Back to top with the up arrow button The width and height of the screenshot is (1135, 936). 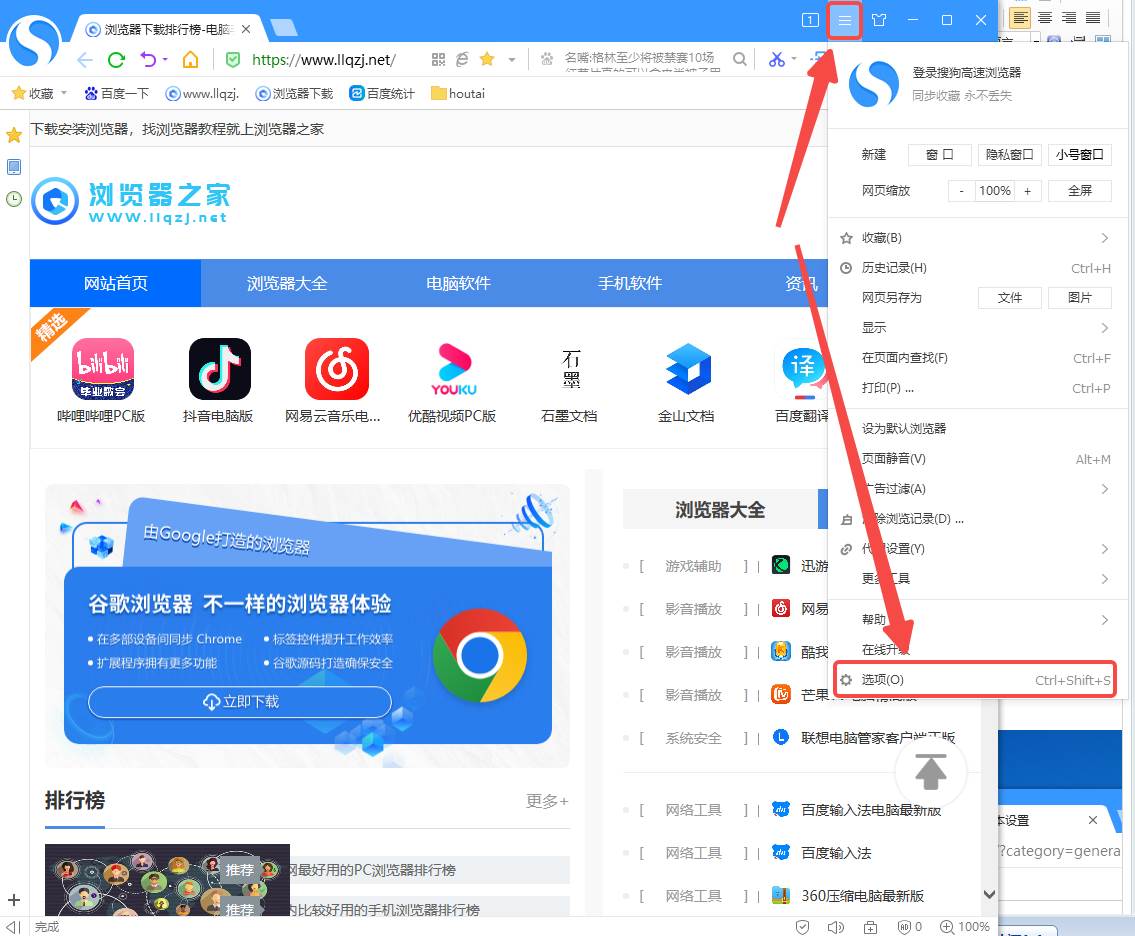pos(931,771)
